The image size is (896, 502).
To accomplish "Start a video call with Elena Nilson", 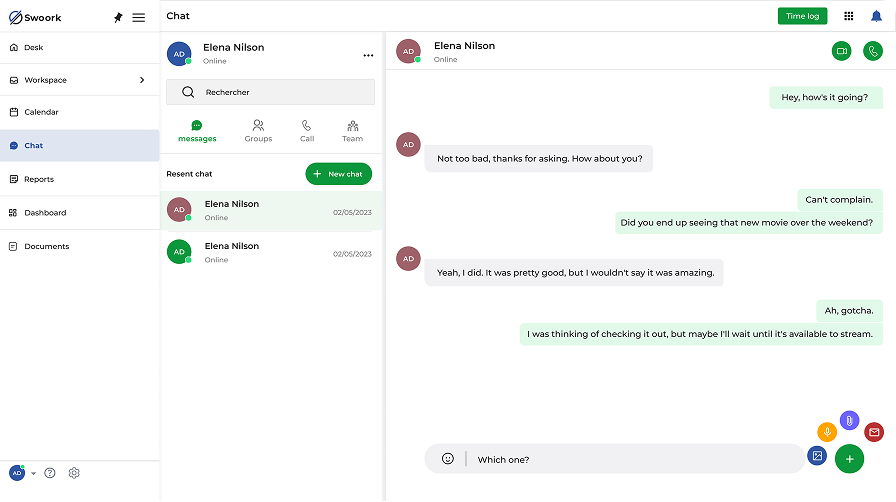I will tap(841, 51).
